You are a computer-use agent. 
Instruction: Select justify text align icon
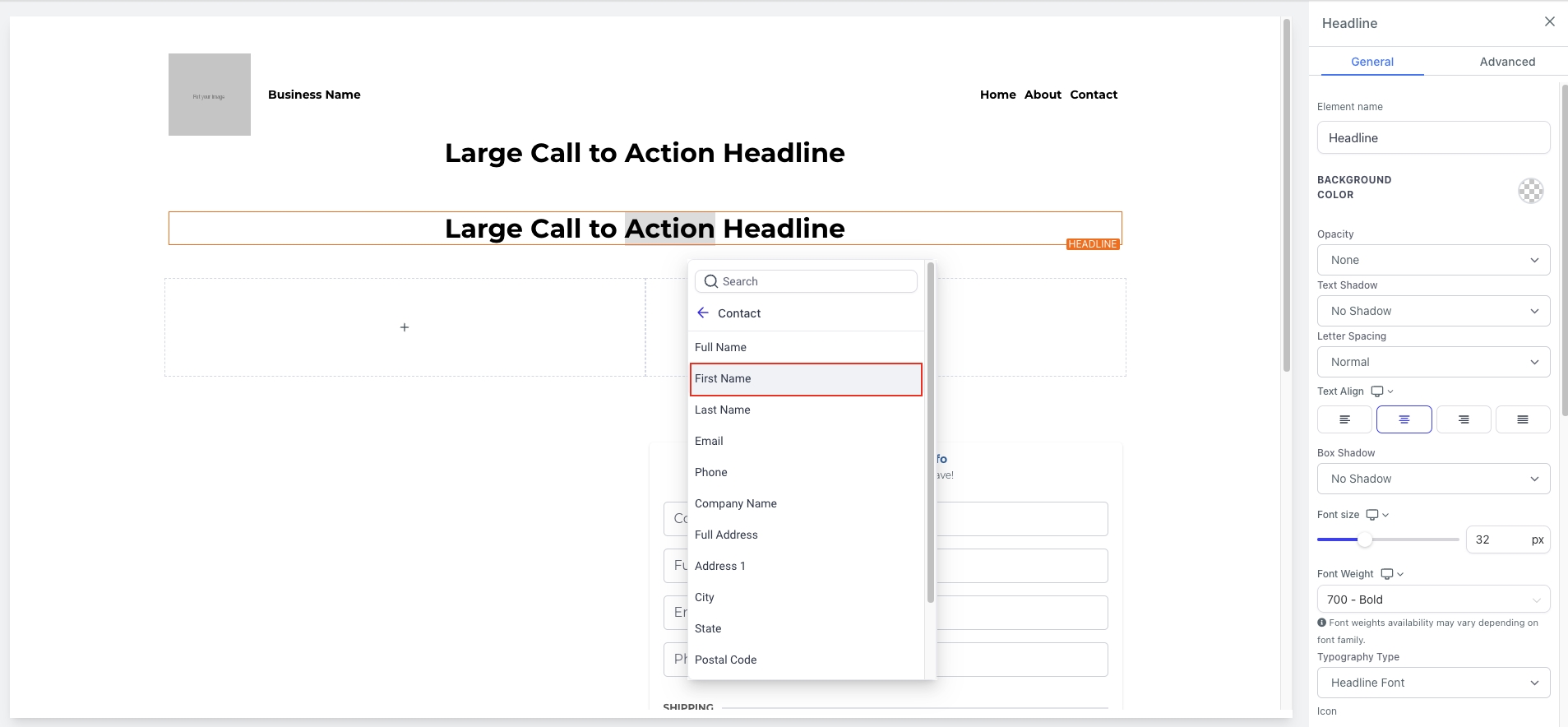[1522, 419]
